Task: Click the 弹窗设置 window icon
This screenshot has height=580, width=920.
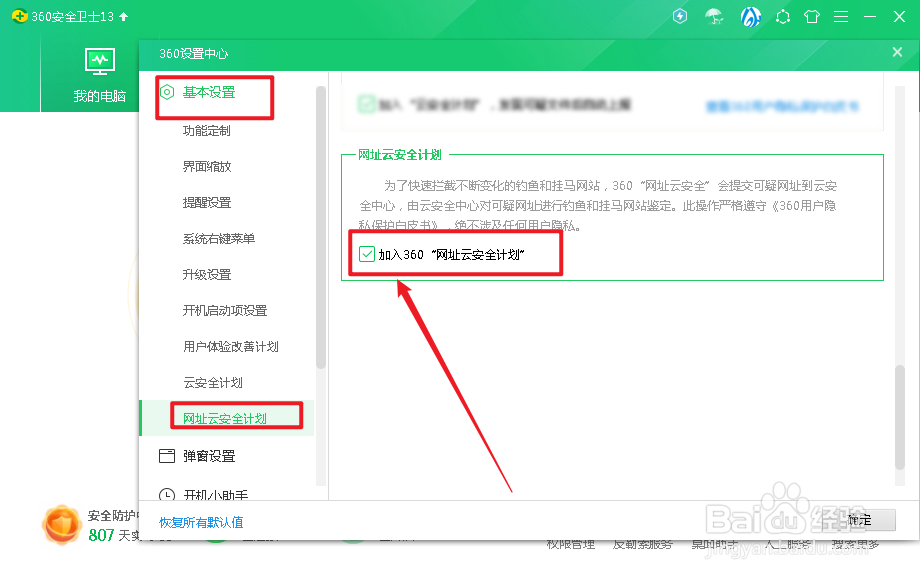Action: 167,456
